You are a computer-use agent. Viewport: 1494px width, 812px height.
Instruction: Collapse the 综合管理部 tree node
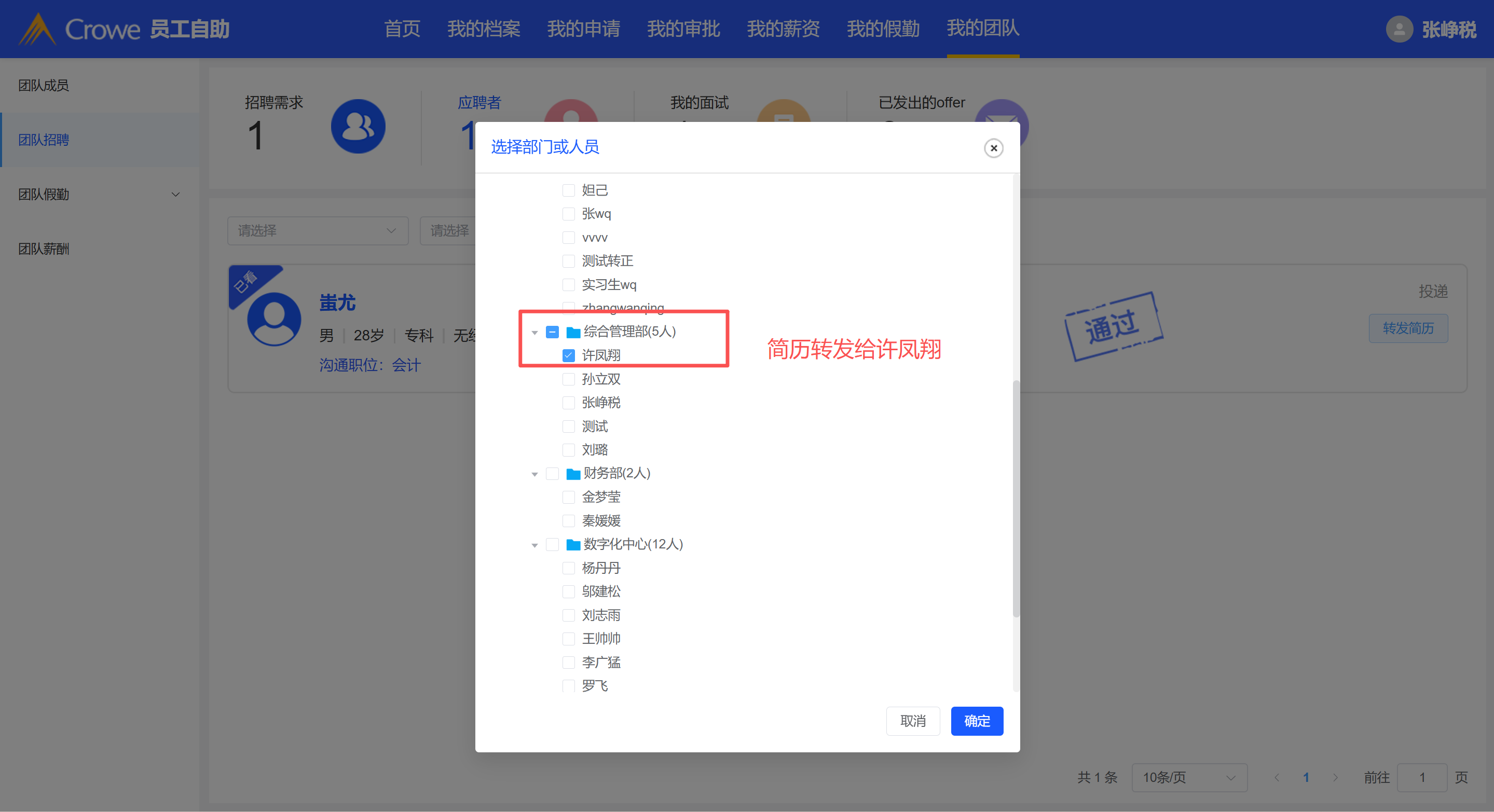tap(534, 333)
